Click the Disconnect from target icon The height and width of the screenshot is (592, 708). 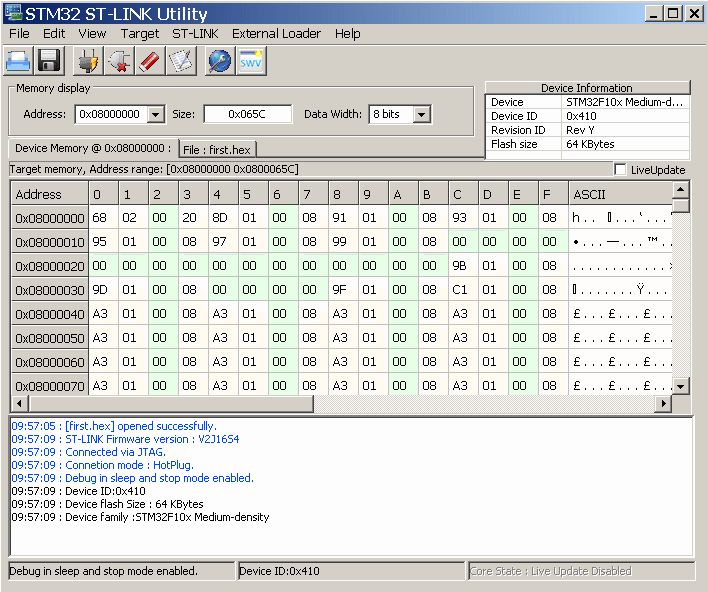click(118, 61)
